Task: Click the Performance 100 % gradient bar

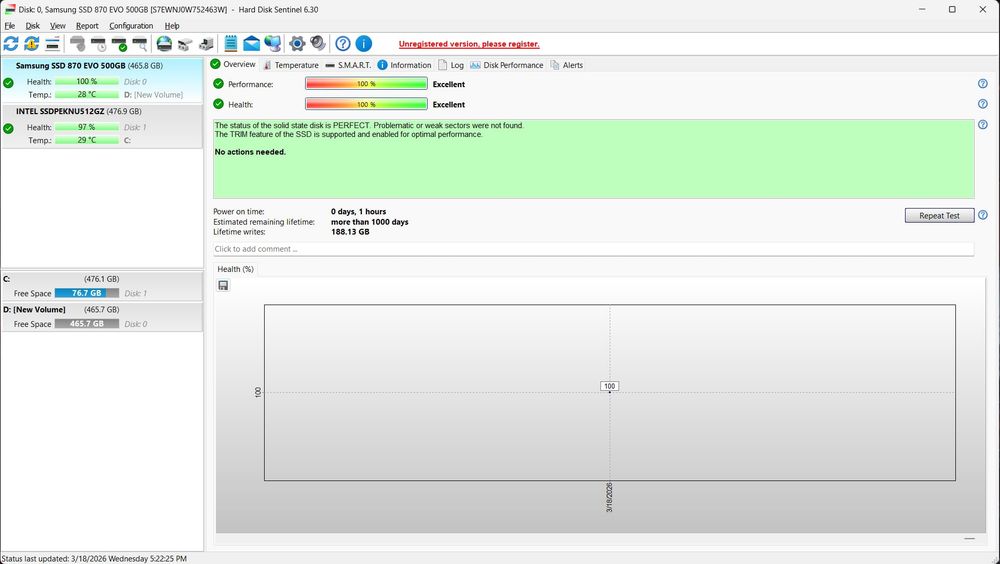Action: 366,84
